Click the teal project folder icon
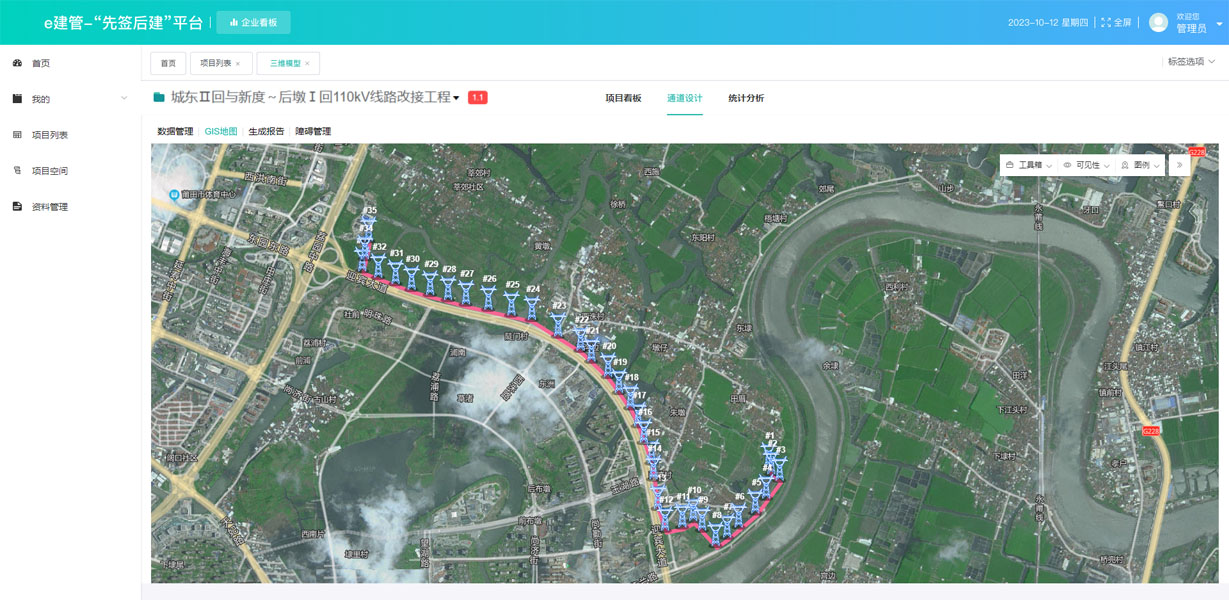Viewport: 1229px width, 600px height. [x=159, y=98]
